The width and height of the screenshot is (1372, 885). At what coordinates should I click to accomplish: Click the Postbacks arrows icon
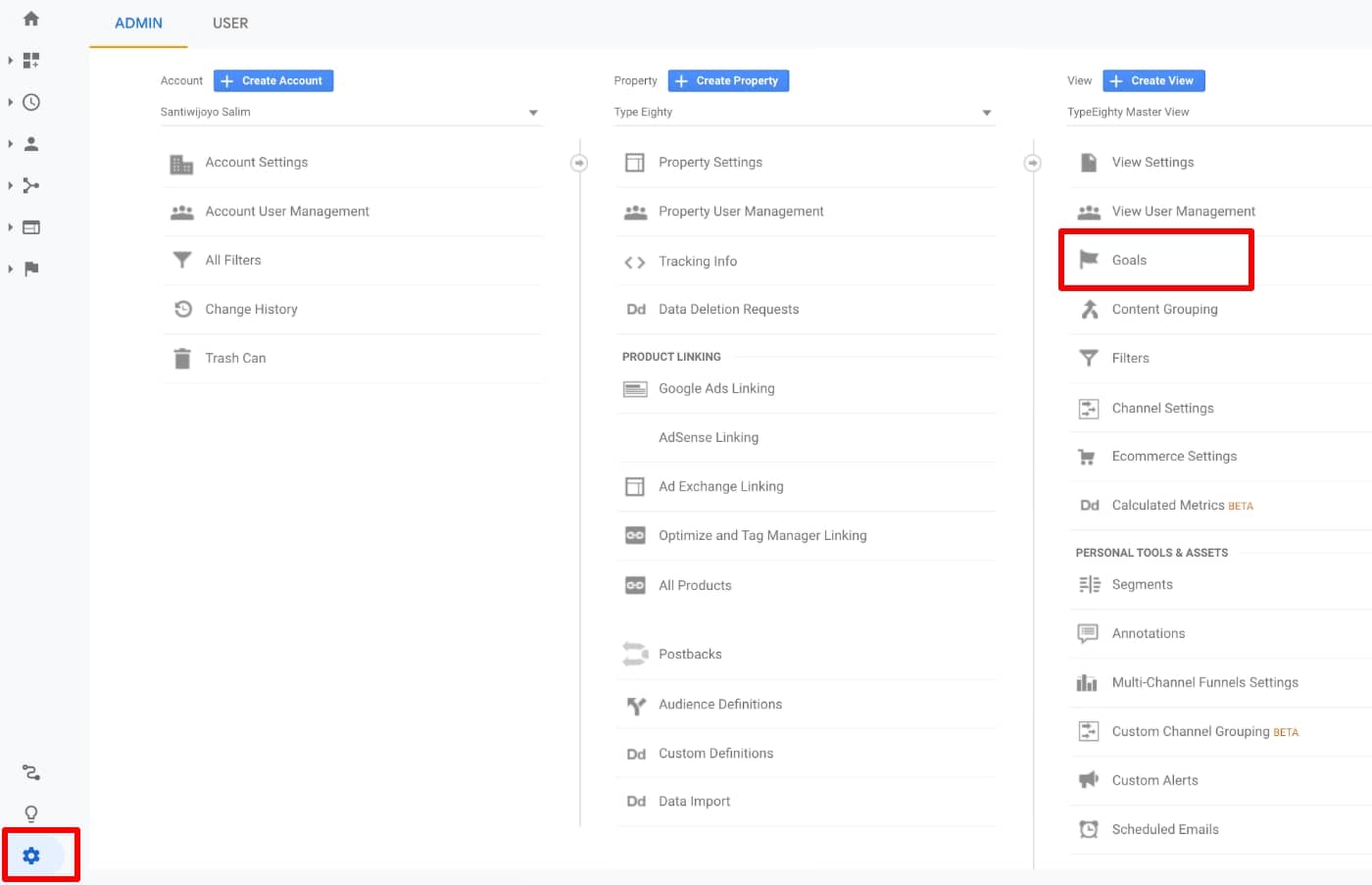pyautogui.click(x=635, y=654)
